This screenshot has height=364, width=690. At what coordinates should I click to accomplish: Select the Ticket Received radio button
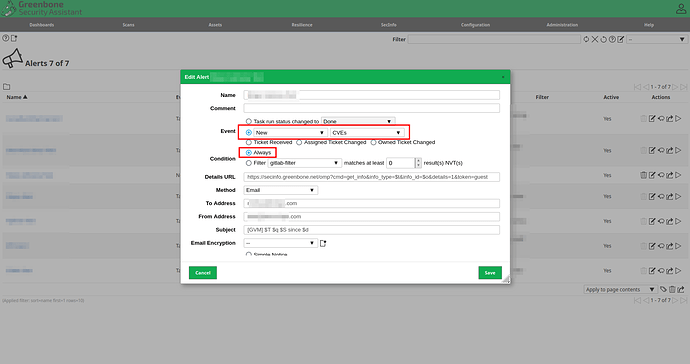[x=249, y=142]
